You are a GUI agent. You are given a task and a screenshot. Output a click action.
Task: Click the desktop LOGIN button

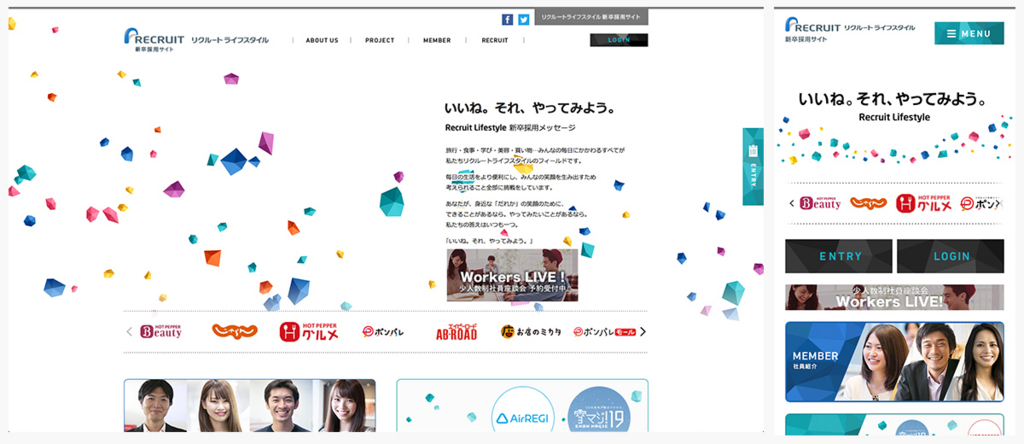pyautogui.click(x=619, y=40)
